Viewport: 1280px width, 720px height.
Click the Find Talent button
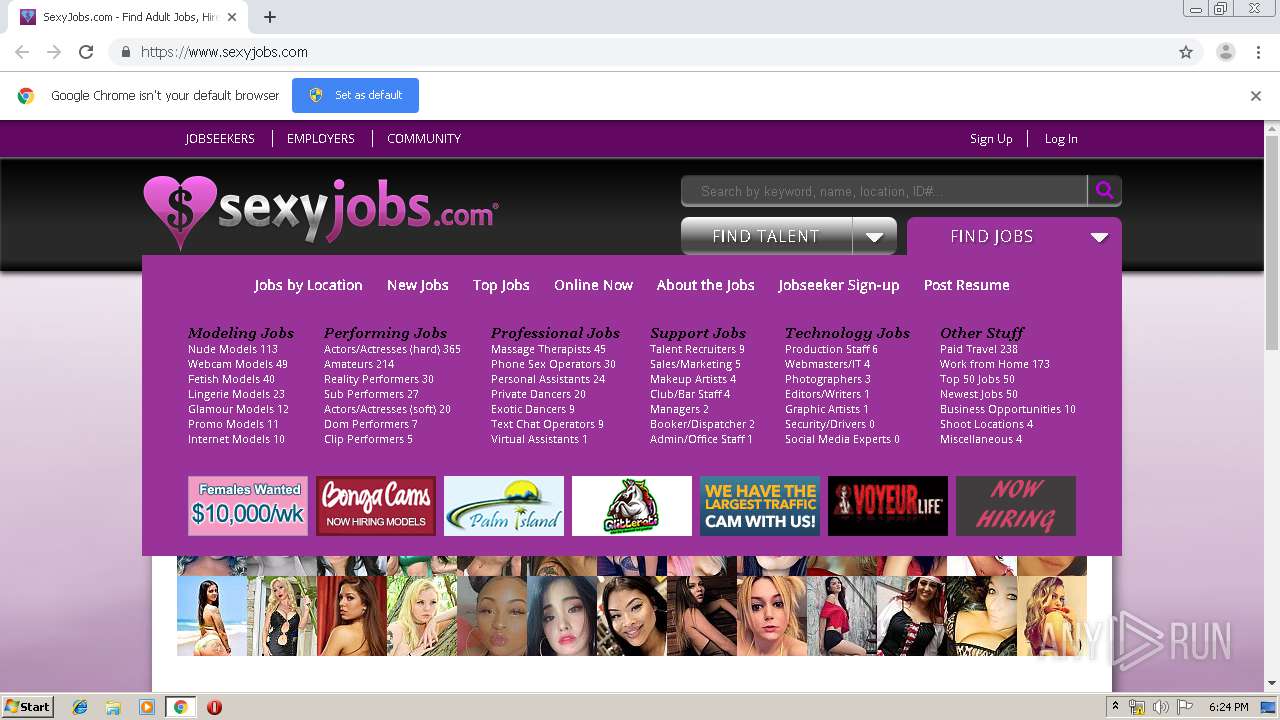point(766,237)
